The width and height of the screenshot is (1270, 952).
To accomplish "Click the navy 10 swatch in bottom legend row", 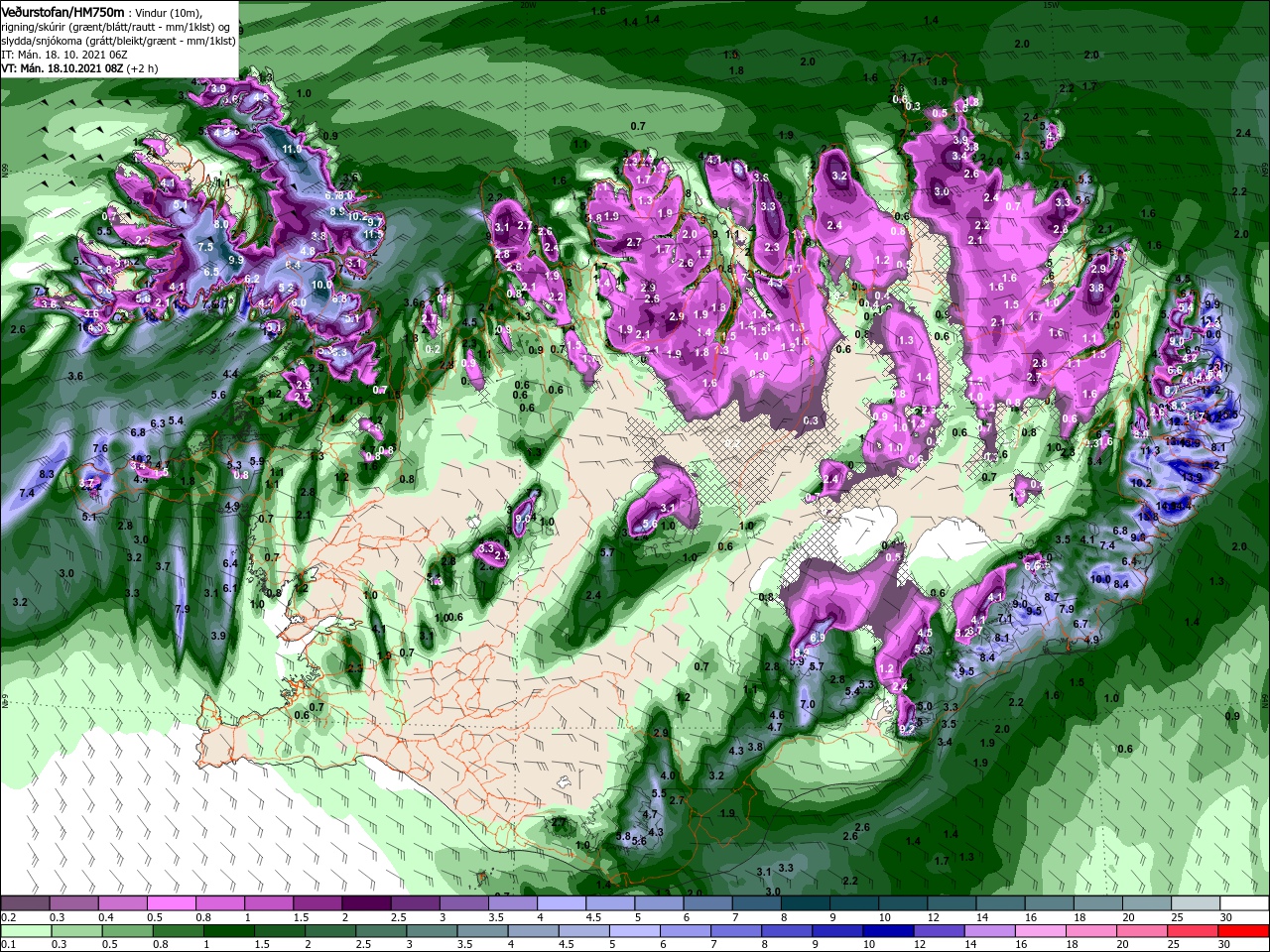I will click(x=889, y=931).
